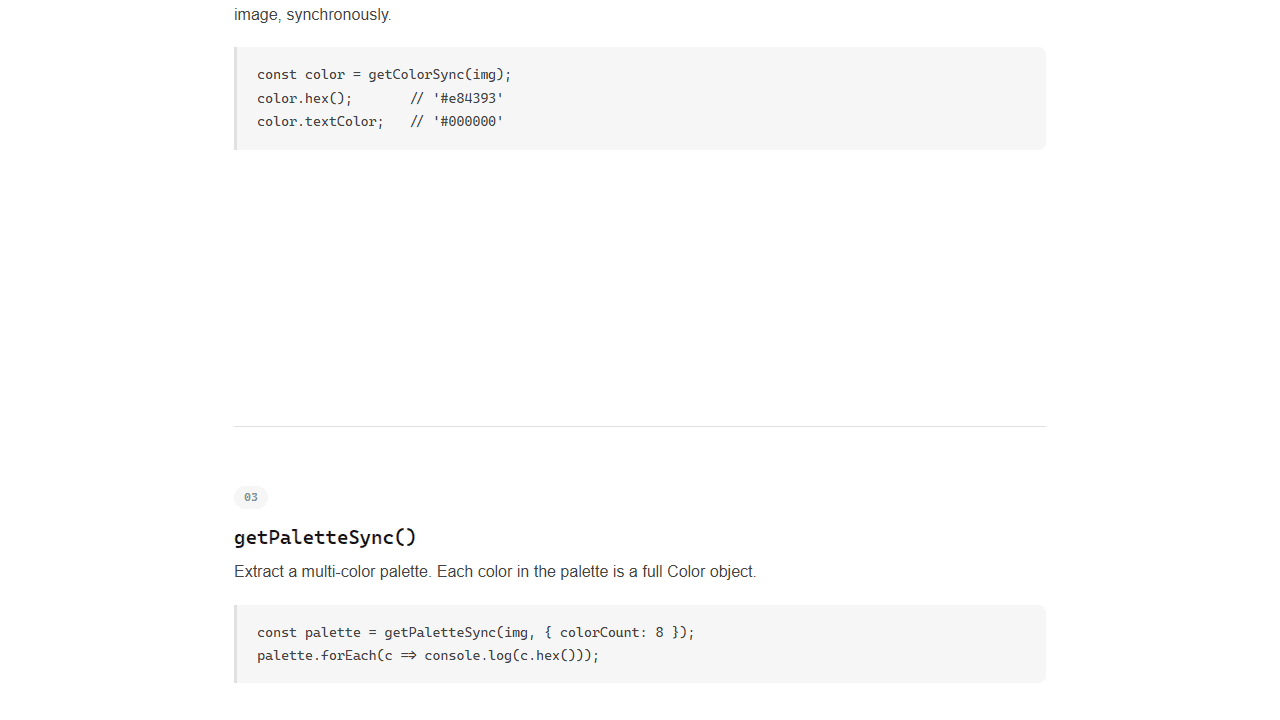Click the 'const palette' code line
This screenshot has height=720, width=1280.
click(x=476, y=633)
